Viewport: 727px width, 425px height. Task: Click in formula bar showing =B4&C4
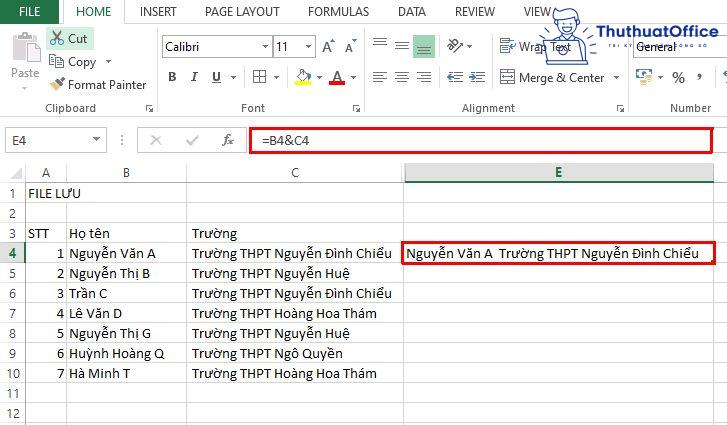[x=481, y=140]
